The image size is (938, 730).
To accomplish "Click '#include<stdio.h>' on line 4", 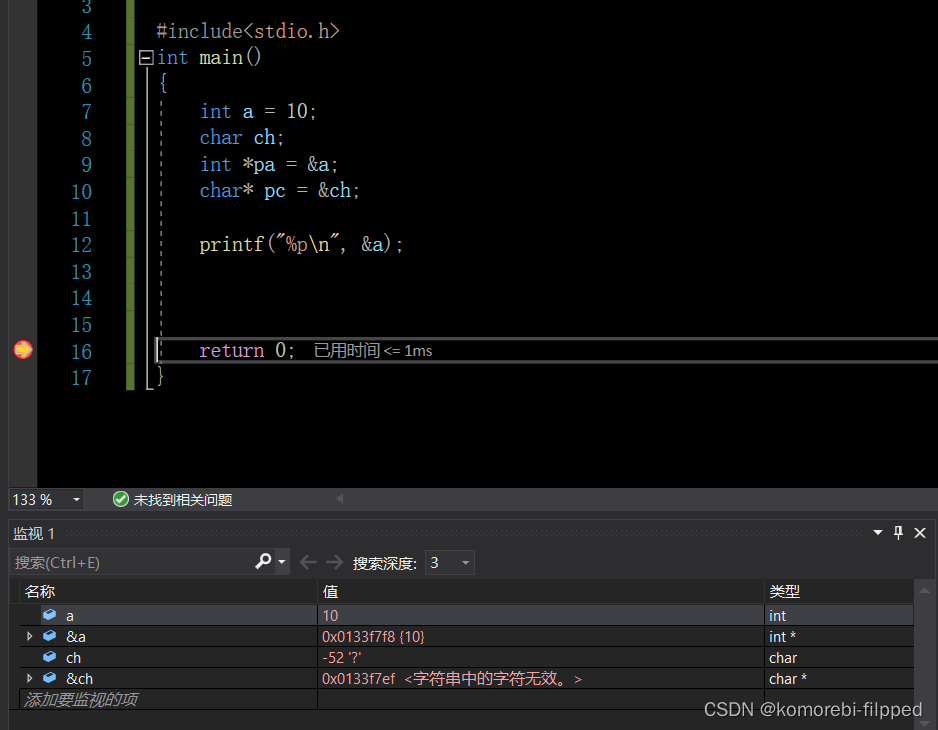I will click(248, 31).
